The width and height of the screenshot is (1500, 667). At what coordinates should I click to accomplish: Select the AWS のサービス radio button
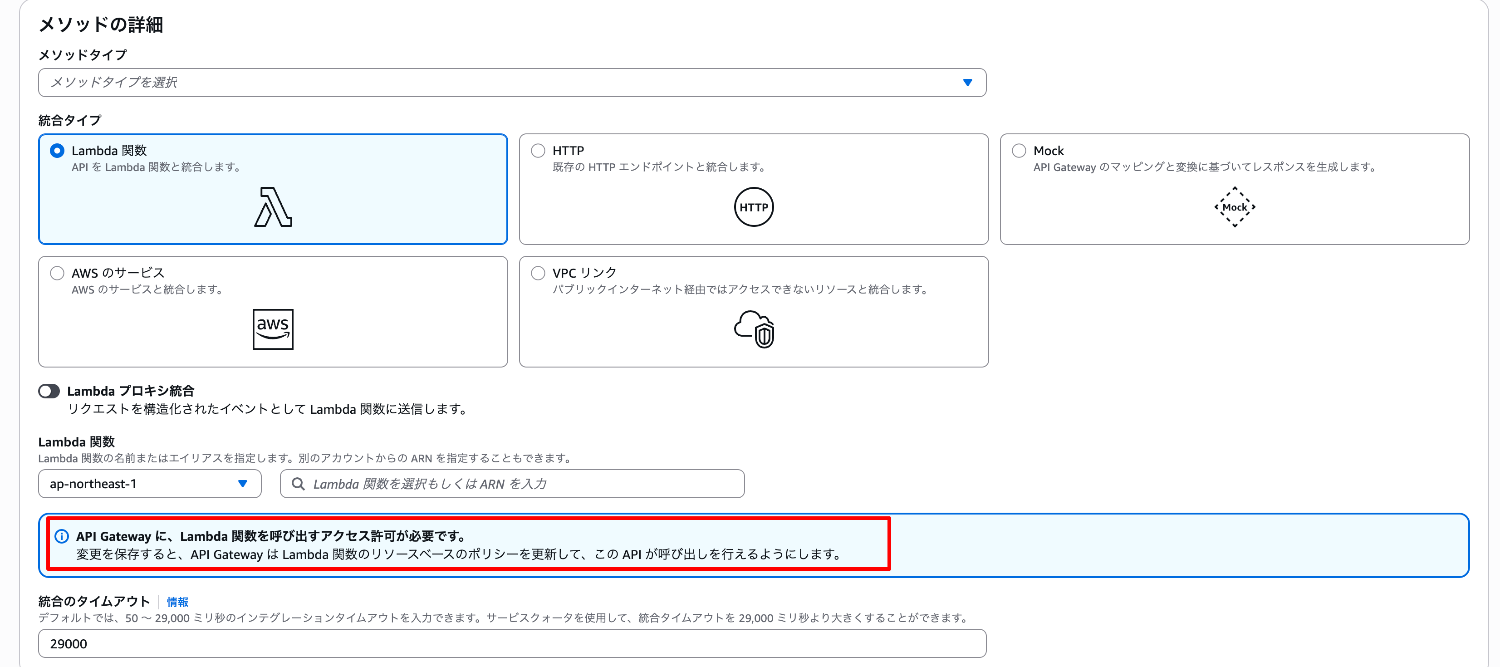pos(57,273)
